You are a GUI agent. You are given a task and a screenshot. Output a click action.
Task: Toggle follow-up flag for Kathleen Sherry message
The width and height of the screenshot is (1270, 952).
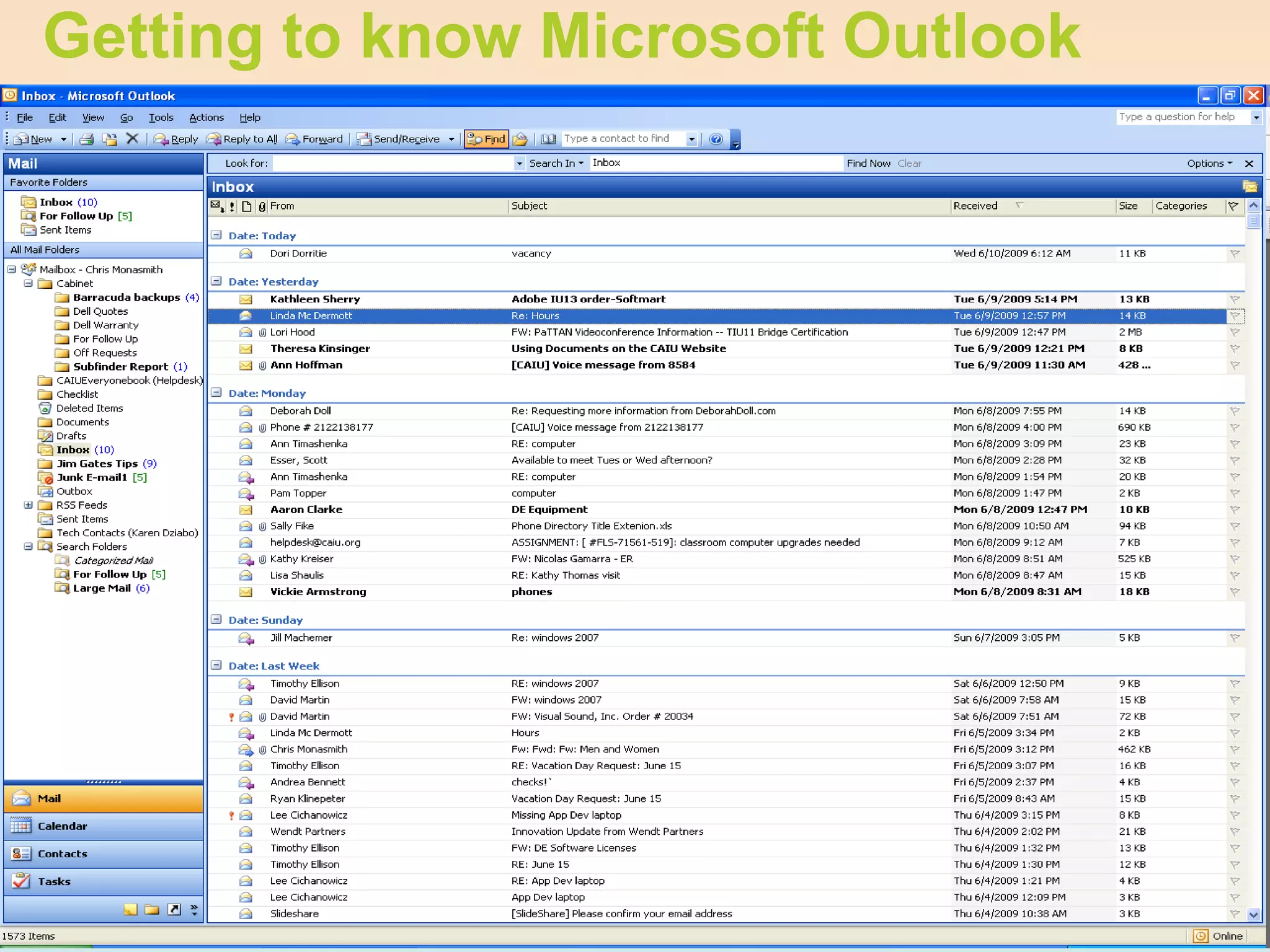pyautogui.click(x=1235, y=299)
